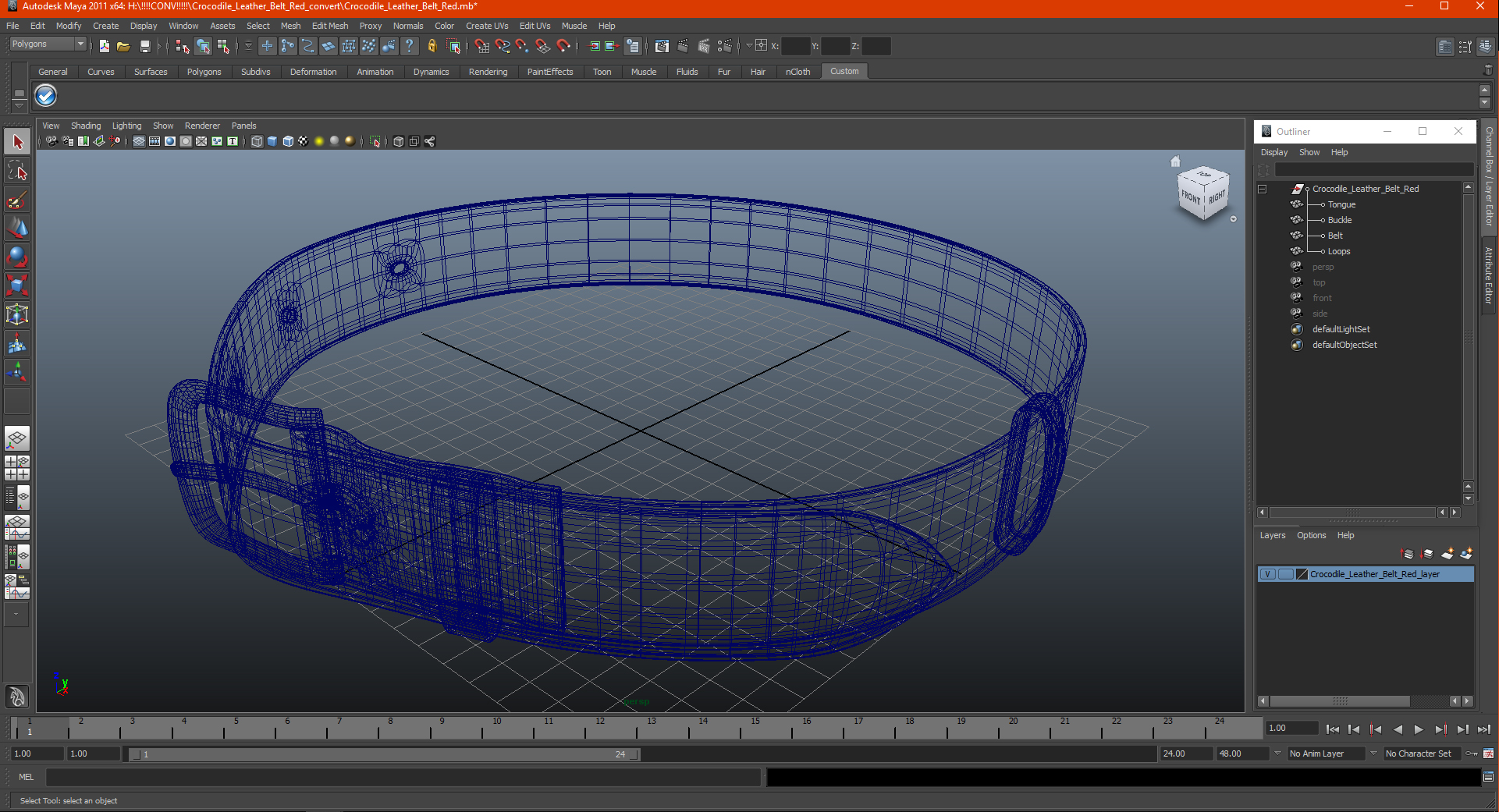This screenshot has width=1499, height=812.
Task: Open the Script Editor icon
Action: click(x=1488, y=777)
